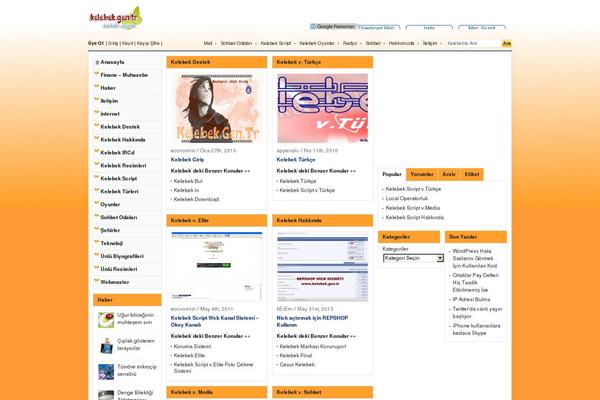Click the Kelebek v. Media section header
600x400 pixels.
(217, 392)
